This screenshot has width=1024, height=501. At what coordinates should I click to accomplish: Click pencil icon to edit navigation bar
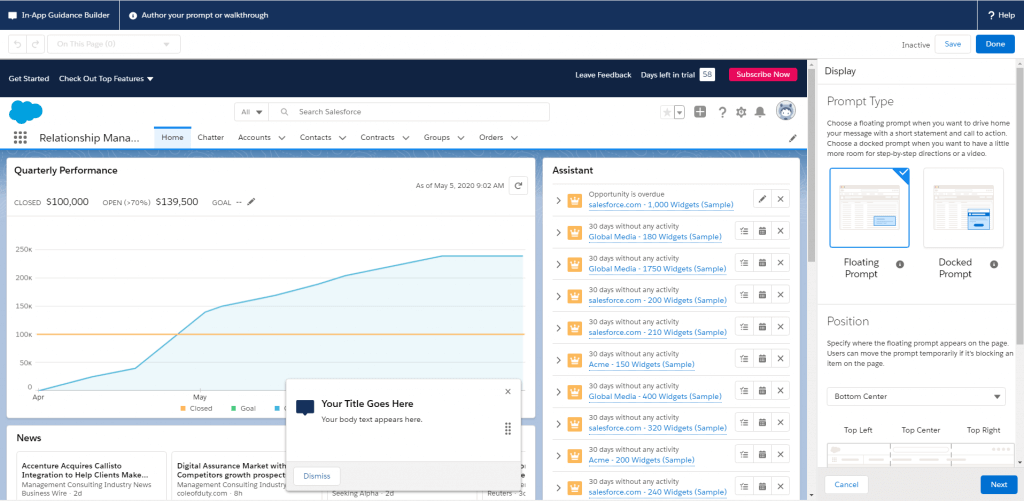(793, 138)
